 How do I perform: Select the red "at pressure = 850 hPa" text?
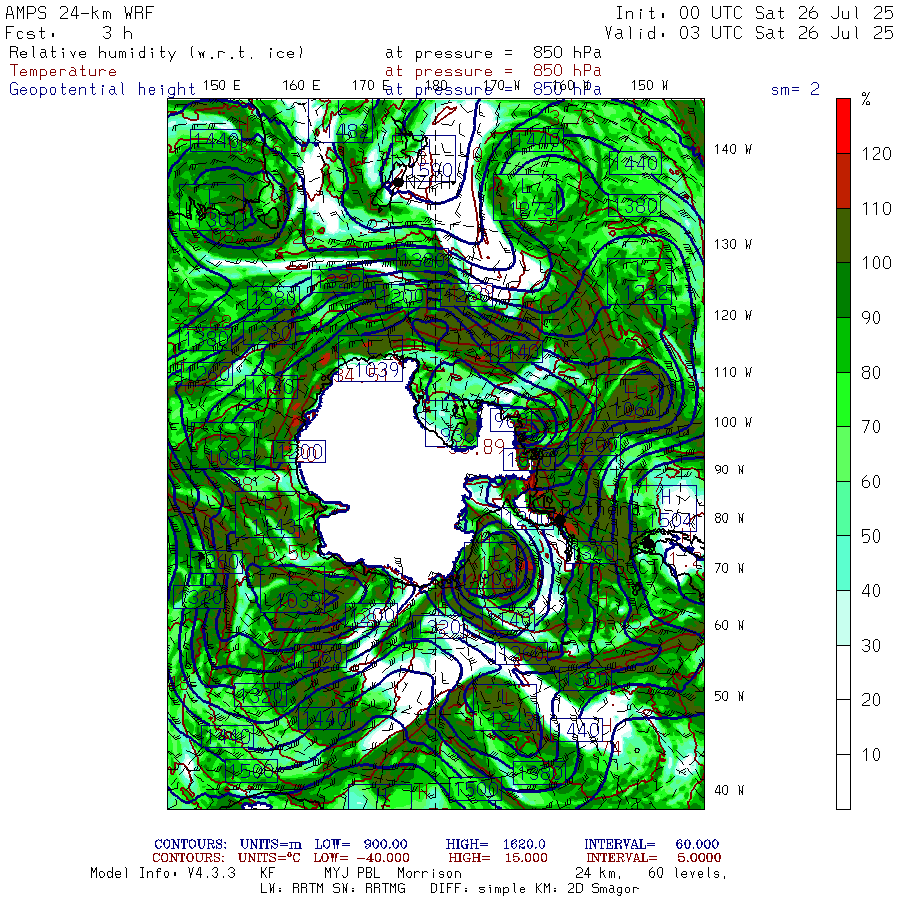click(493, 71)
